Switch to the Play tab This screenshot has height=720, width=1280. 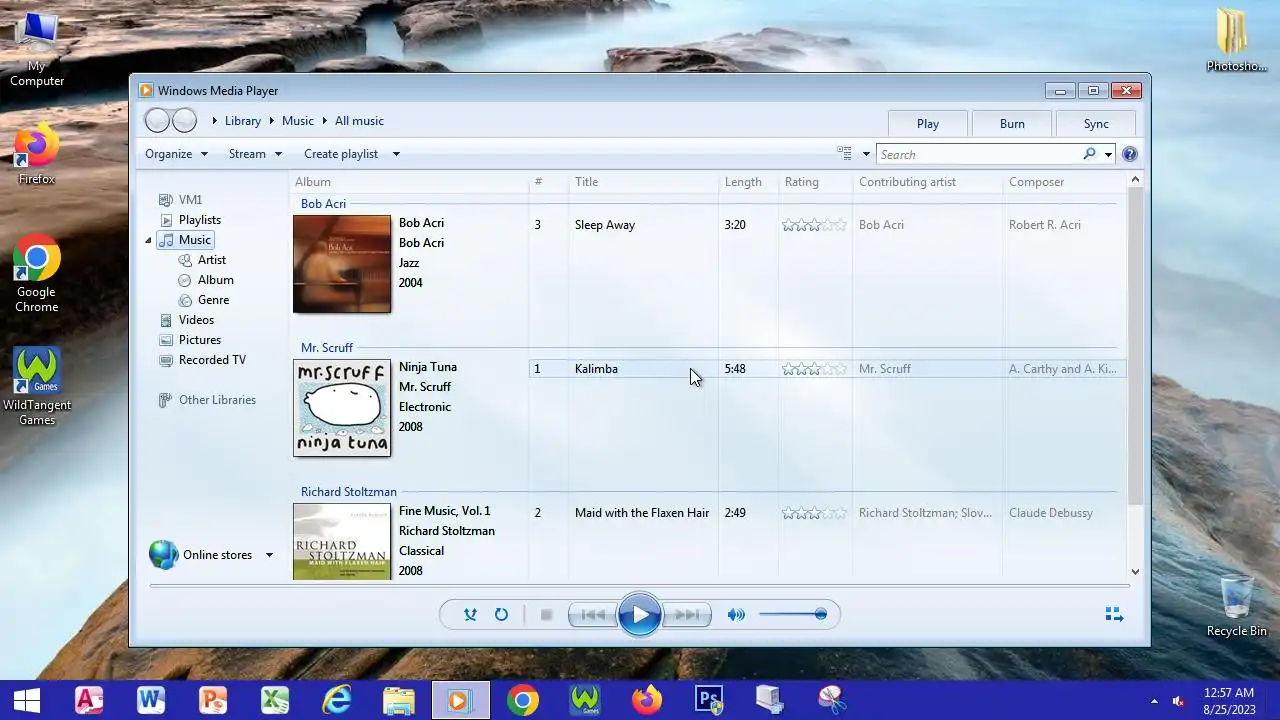[928, 124]
